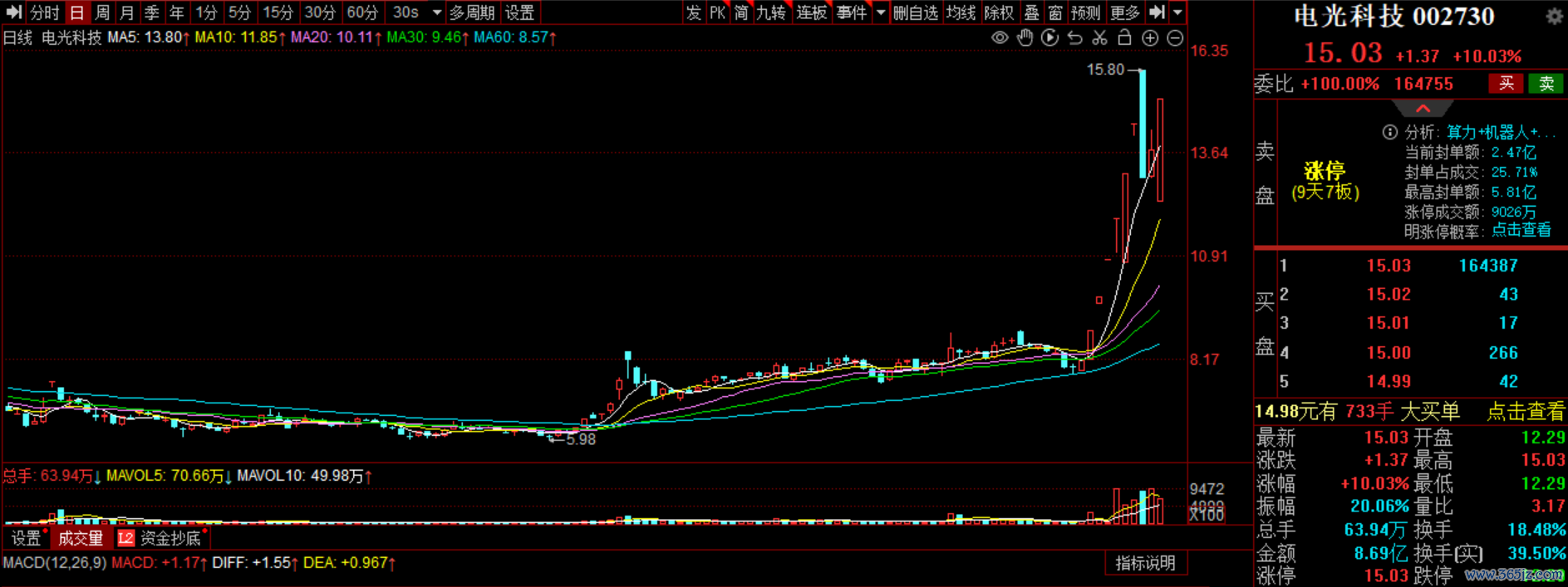
Task: Click the chart replay play icon
Action: pos(1049,38)
